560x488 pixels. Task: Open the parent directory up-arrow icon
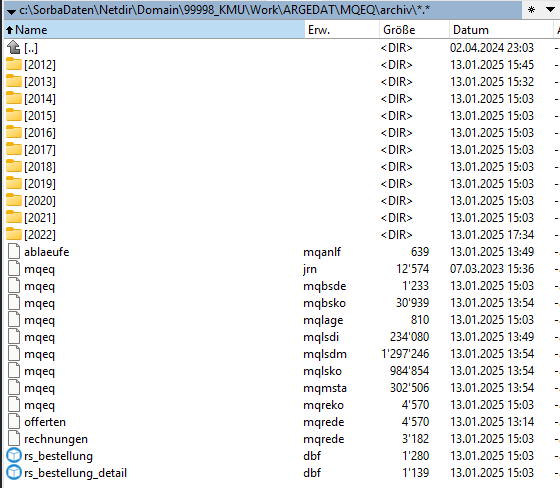click(x=14, y=48)
